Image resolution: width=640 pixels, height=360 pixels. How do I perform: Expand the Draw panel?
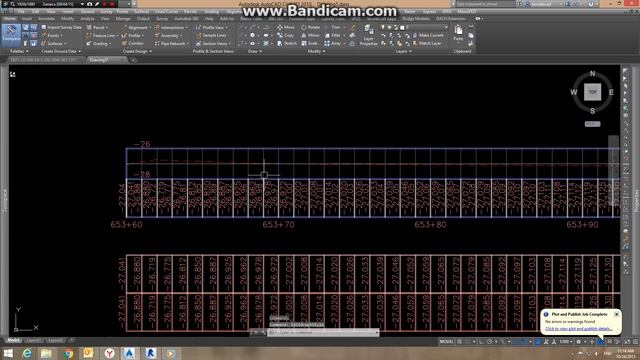(255, 51)
